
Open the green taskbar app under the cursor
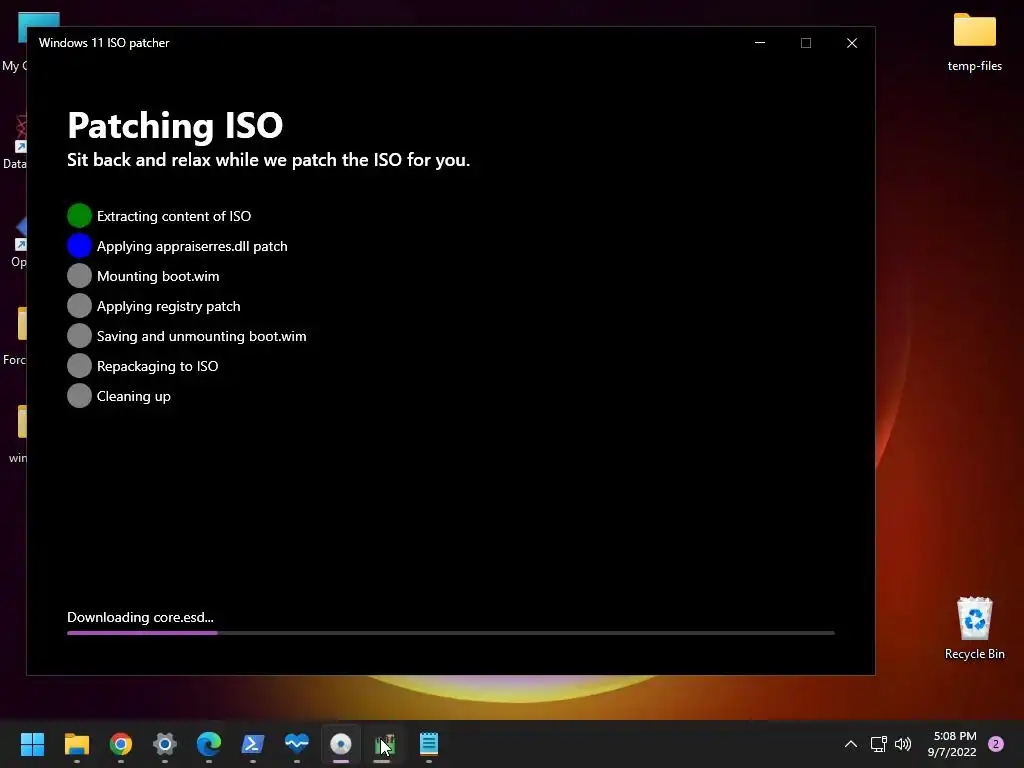(x=385, y=744)
